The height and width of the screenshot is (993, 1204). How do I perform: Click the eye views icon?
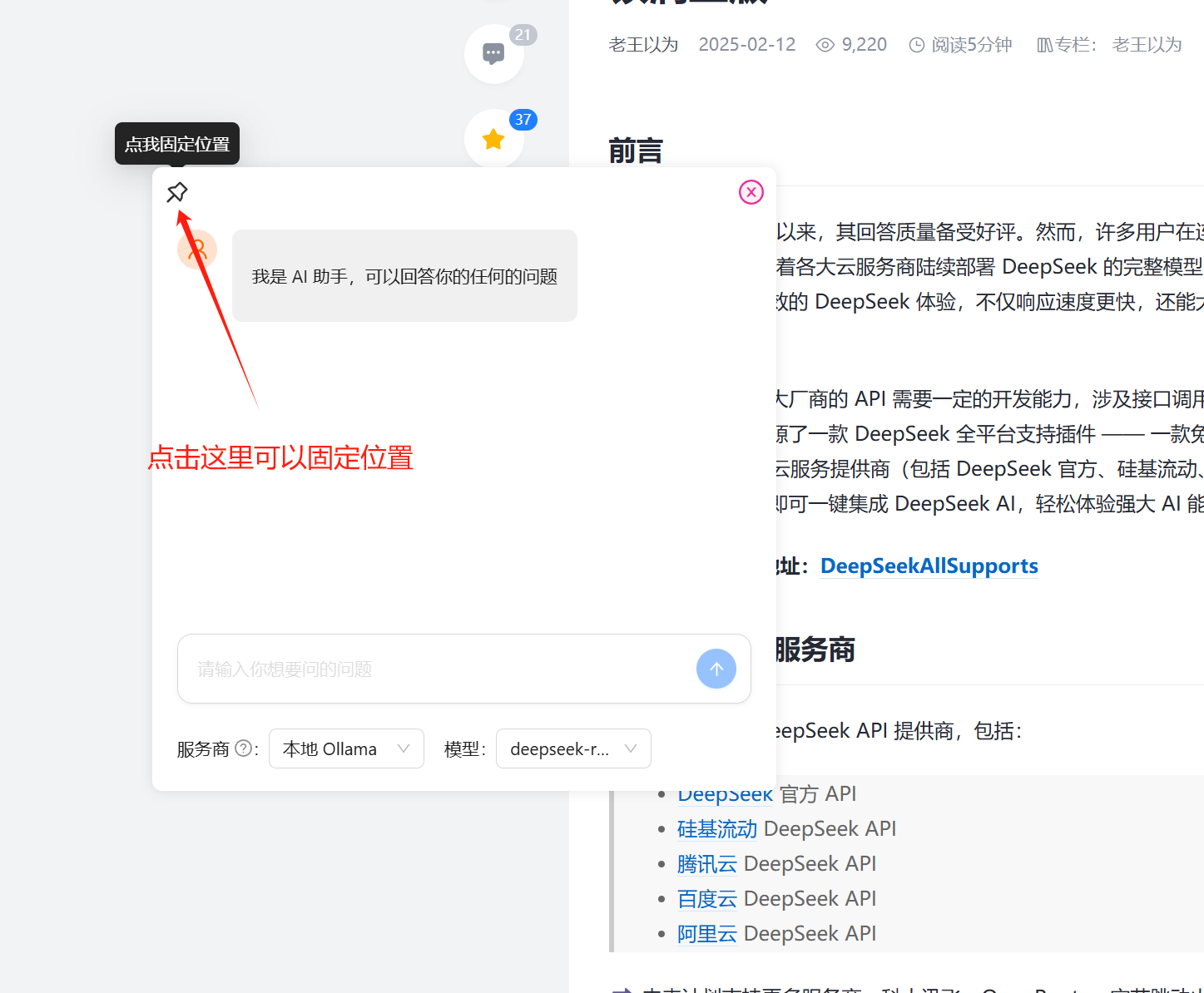point(825,45)
